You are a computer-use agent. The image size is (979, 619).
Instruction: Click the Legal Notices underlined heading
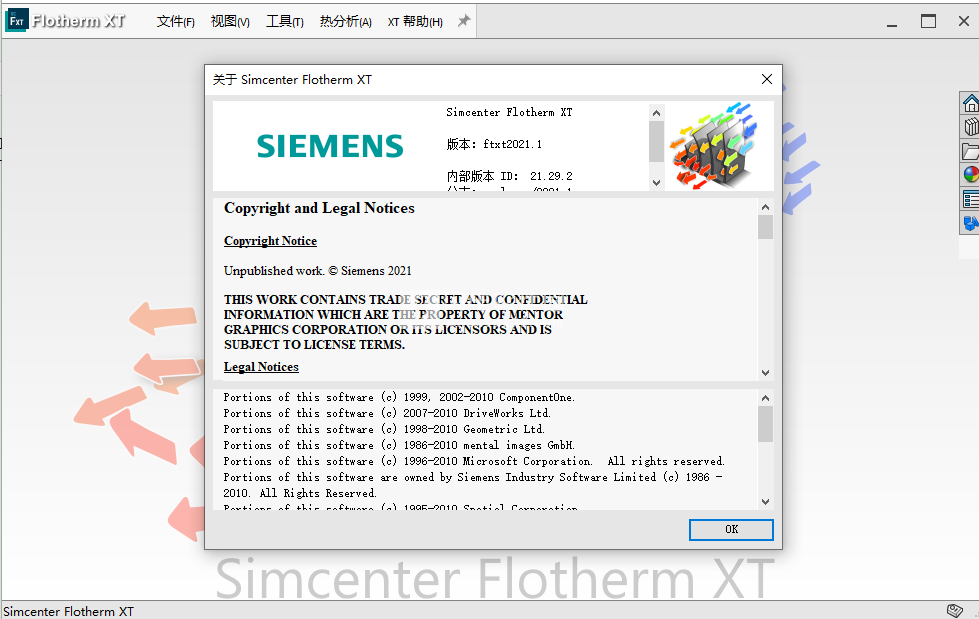[261, 367]
